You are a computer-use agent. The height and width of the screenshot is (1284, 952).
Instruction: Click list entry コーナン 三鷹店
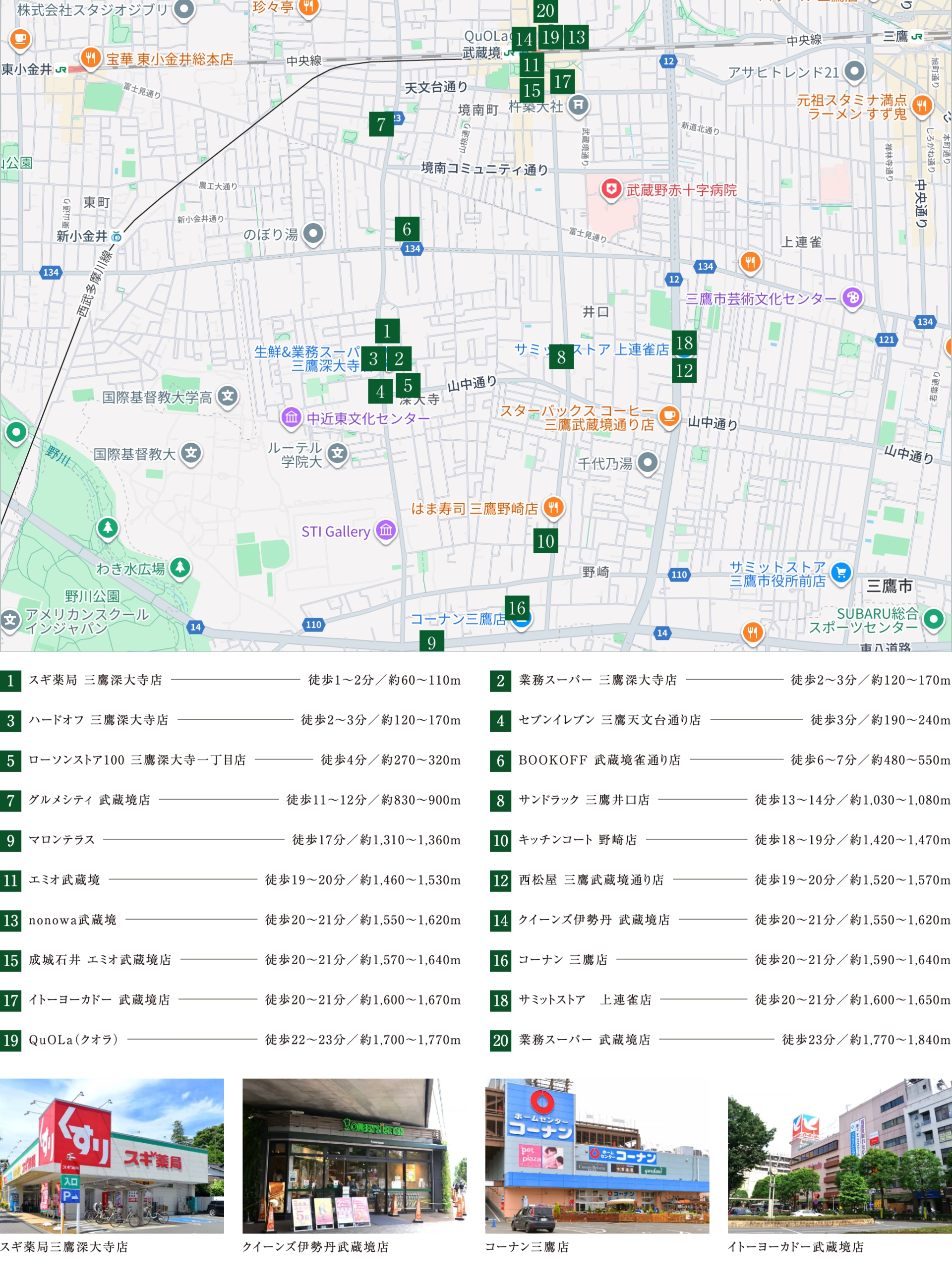click(x=720, y=960)
